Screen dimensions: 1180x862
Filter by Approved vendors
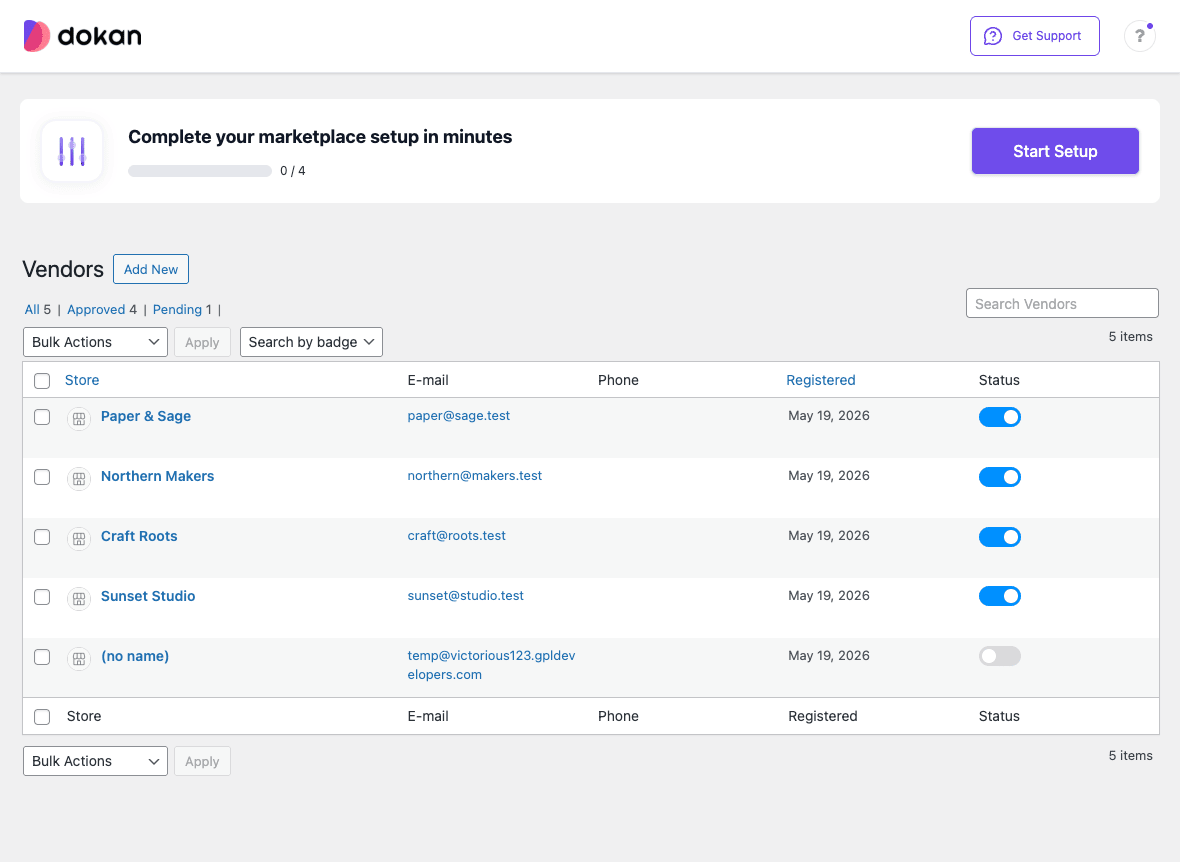[x=96, y=309]
